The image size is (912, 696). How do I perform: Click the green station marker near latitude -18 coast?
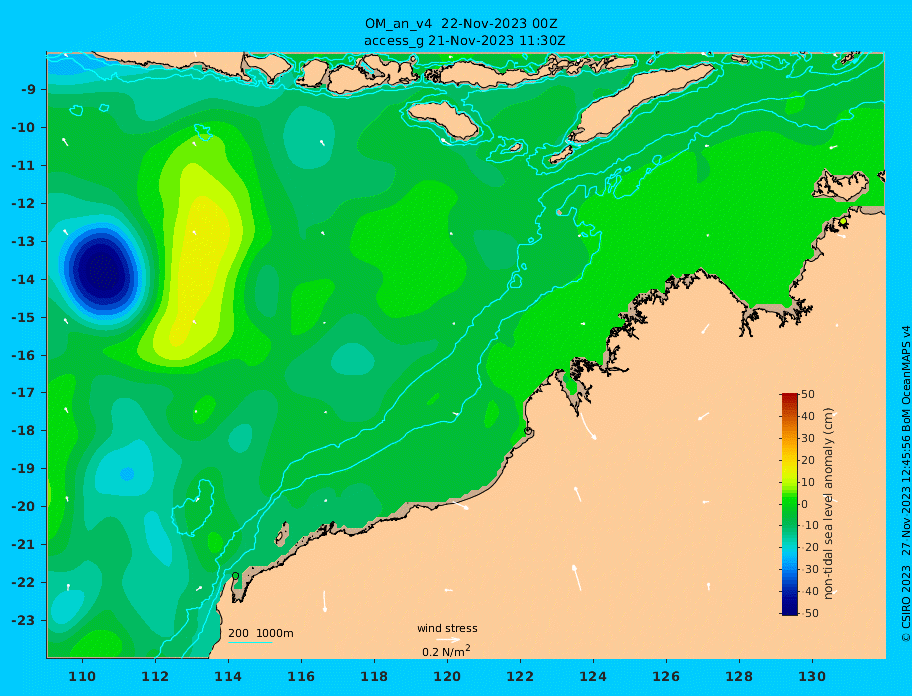coord(528,431)
